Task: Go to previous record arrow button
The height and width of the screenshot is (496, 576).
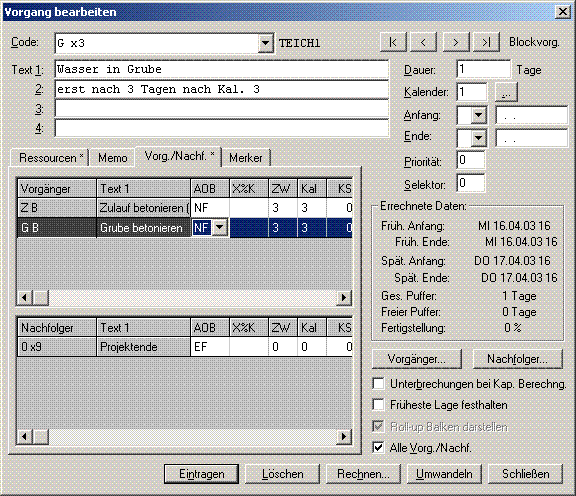Action: [423, 42]
